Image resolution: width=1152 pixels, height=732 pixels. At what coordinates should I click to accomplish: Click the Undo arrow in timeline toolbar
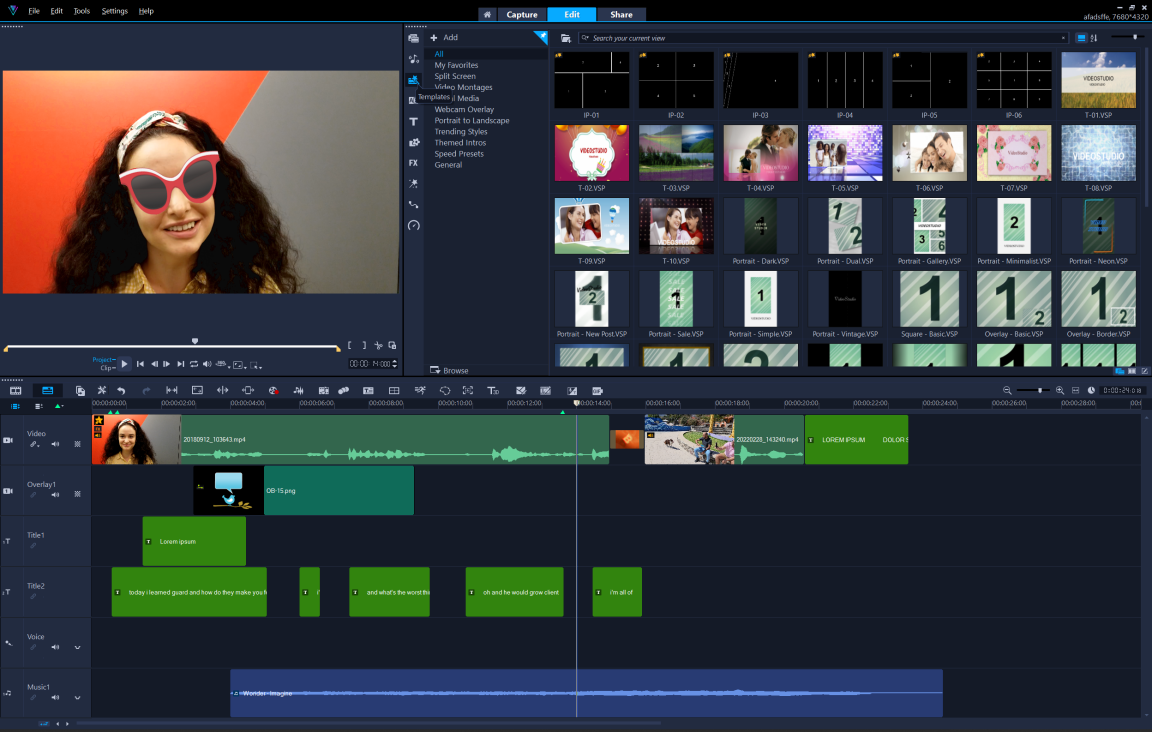point(121,390)
